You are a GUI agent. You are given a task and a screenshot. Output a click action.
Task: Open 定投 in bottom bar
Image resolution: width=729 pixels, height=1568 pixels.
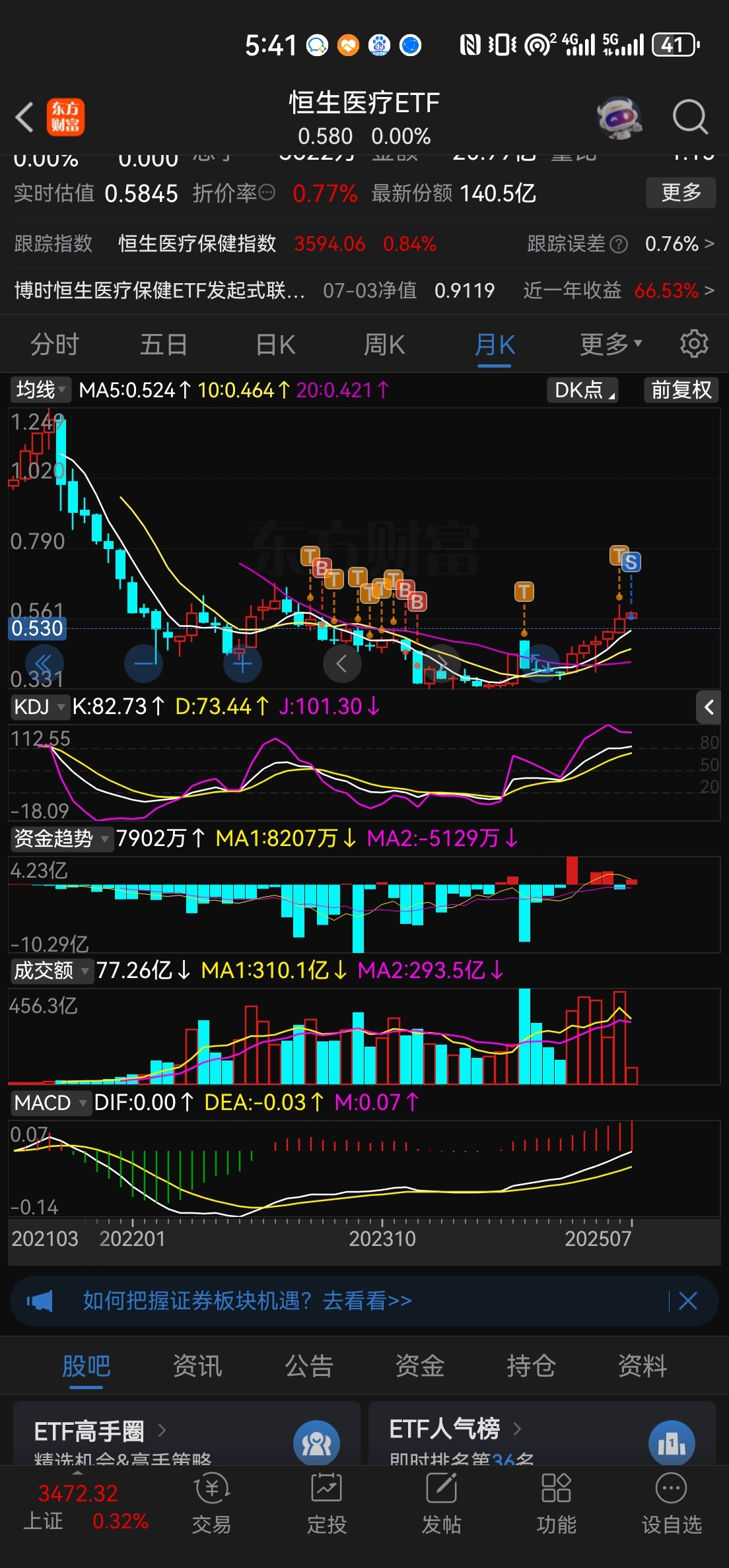click(326, 1504)
